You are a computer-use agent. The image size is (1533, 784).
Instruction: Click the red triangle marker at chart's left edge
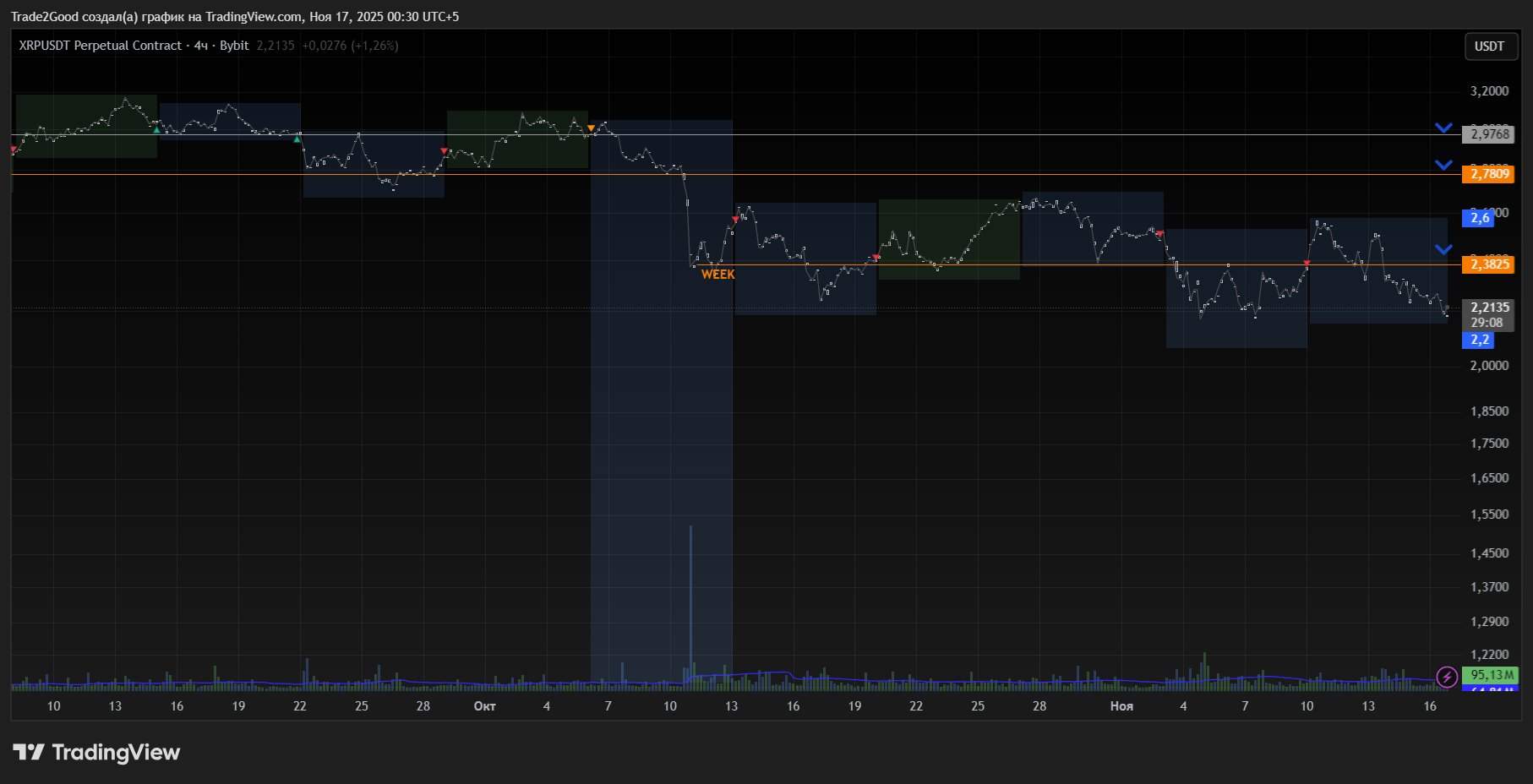pyautogui.click(x=14, y=150)
